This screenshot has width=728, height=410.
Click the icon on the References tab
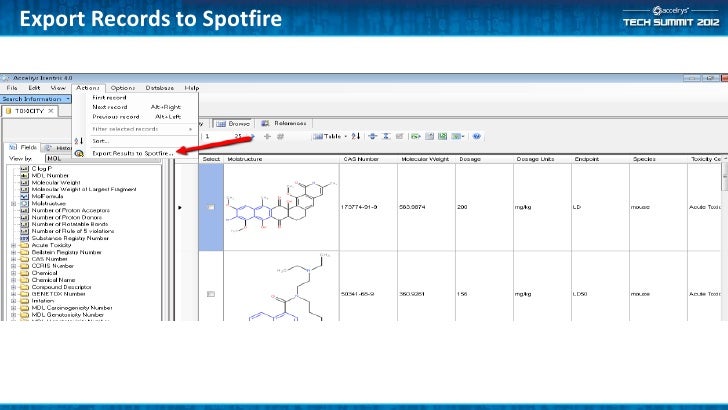pos(265,123)
